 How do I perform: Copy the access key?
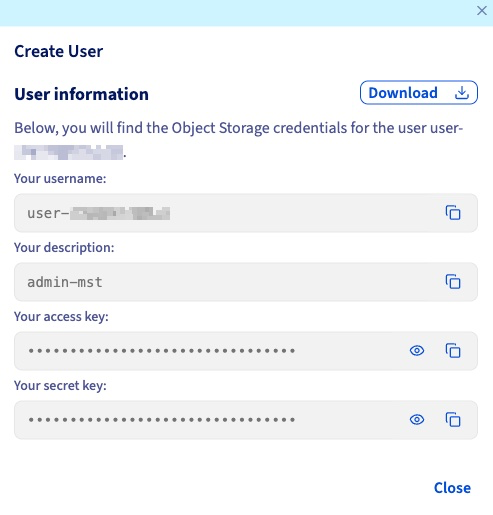coord(453,351)
